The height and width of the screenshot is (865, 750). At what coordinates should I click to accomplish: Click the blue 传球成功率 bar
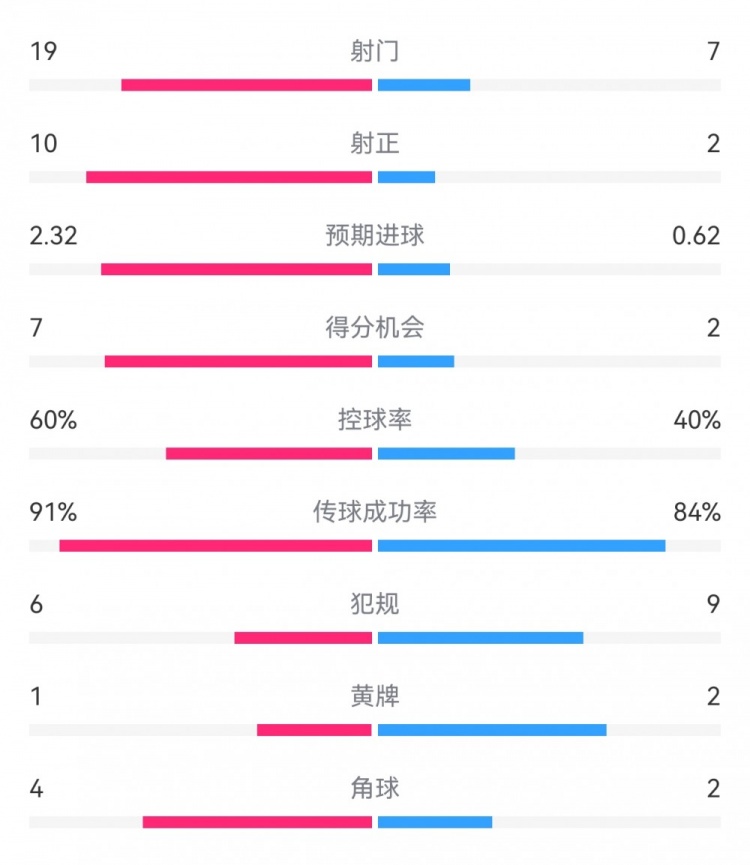[x=521, y=546]
